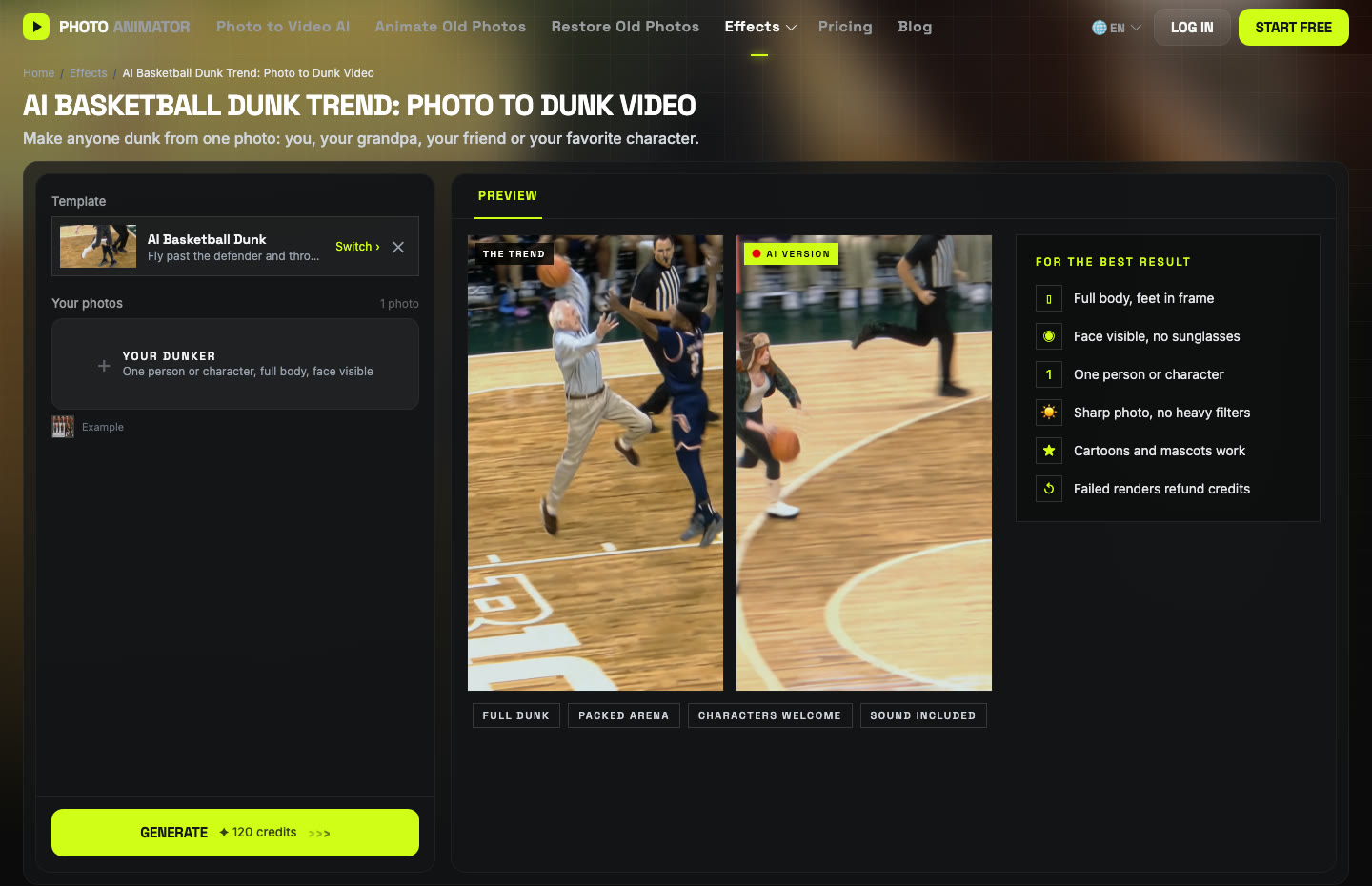Viewport: 1372px width, 886px height.
Task: Remove the AI Basketball Dunk template
Action: coord(398,247)
